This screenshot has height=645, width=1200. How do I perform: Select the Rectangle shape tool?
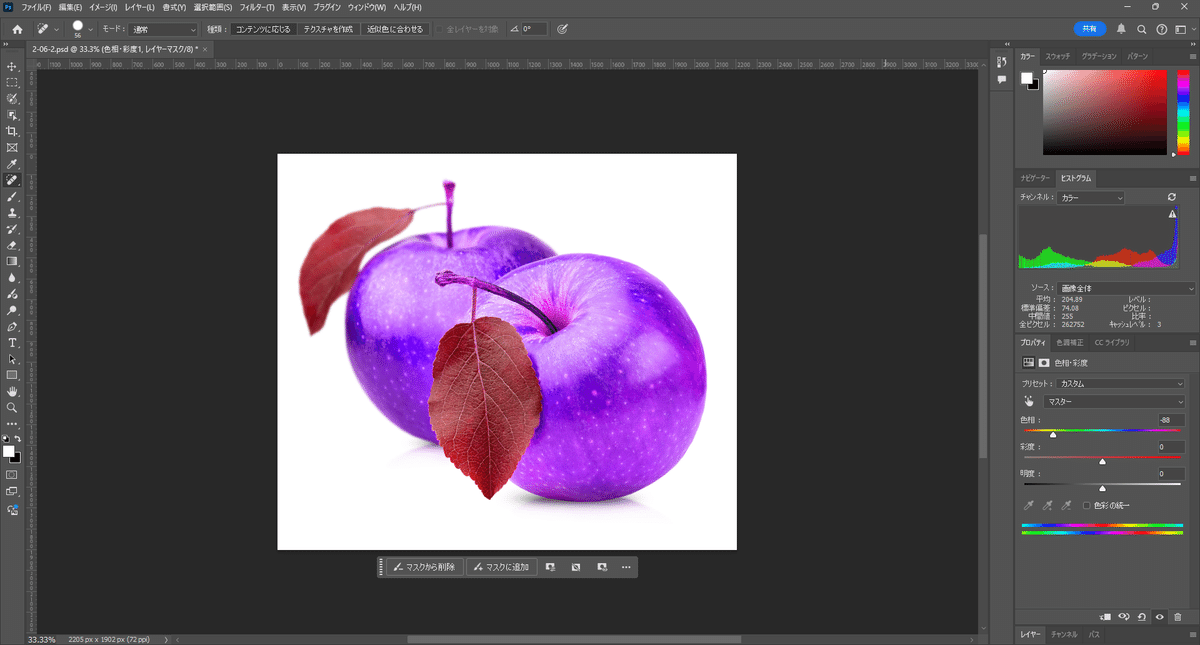(x=12, y=375)
